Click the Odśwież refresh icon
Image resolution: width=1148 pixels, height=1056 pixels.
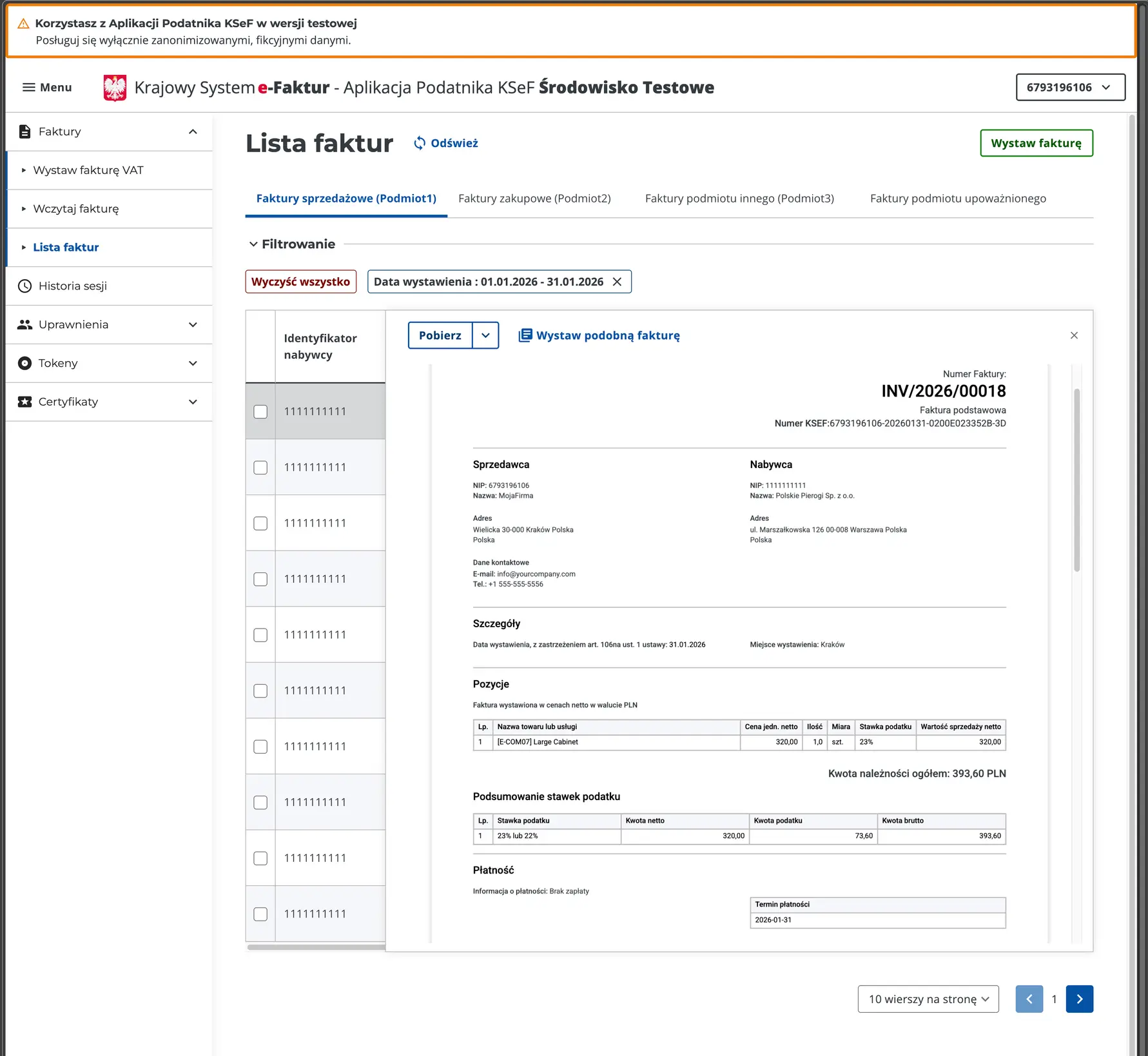pos(420,142)
